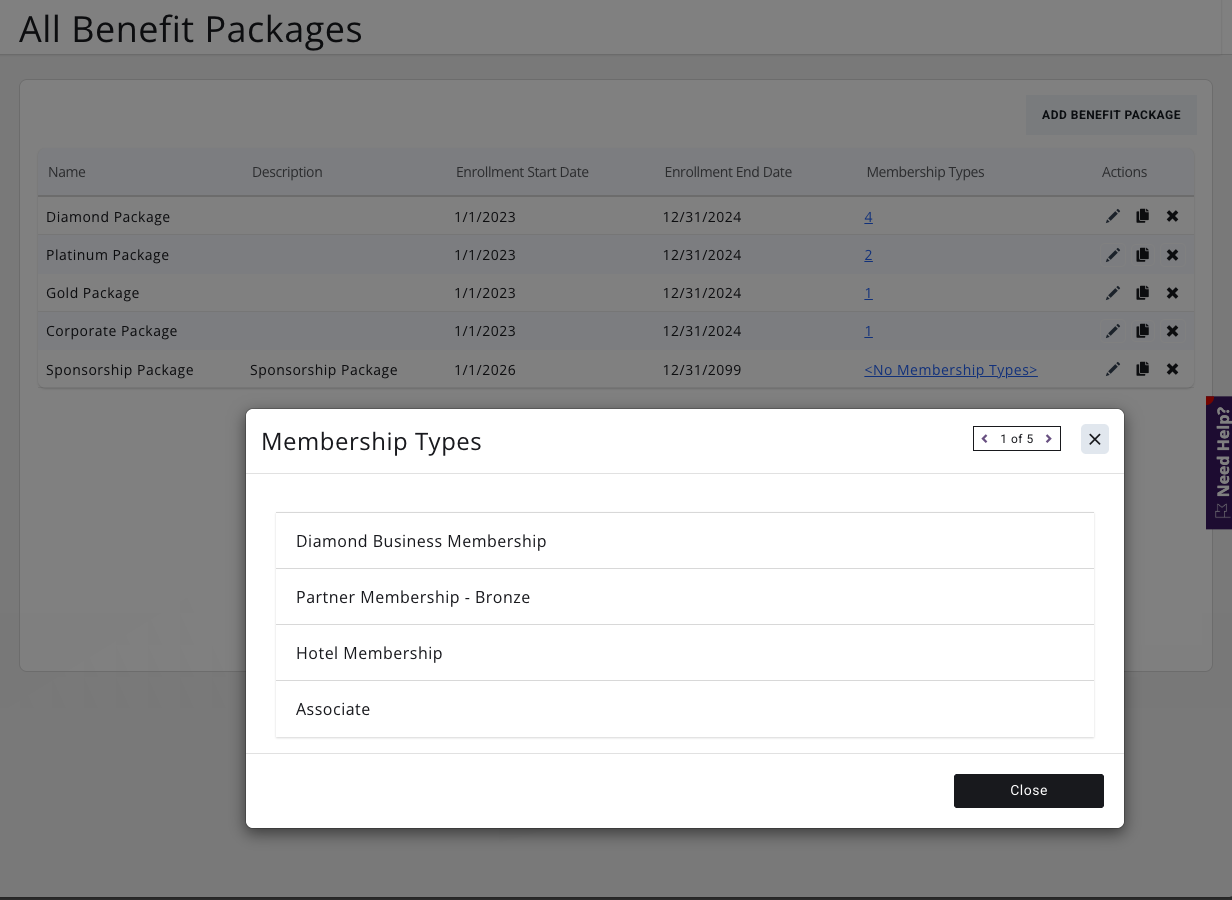Image resolution: width=1232 pixels, height=900 pixels.
Task: Click the 1 of 5 pager text
Action: [1017, 439]
